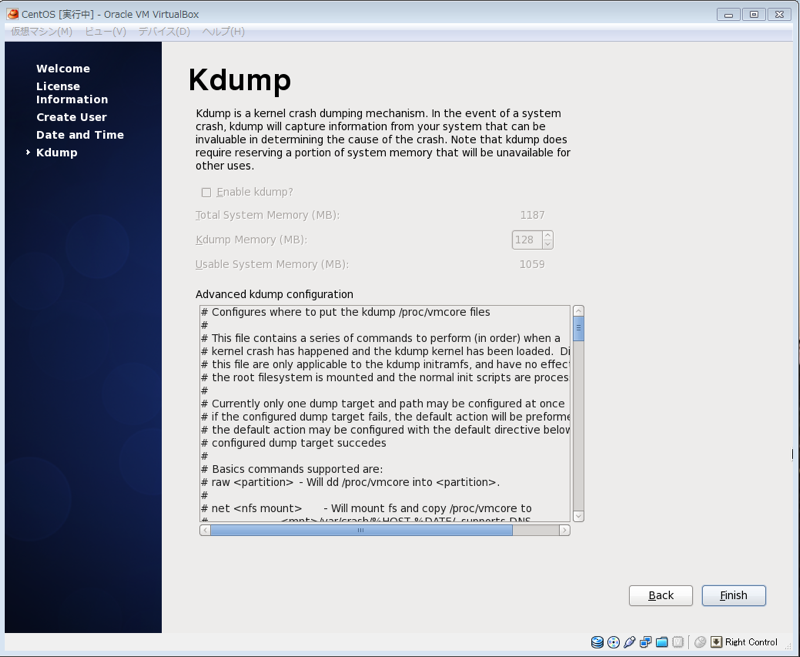Click the horizontal scrollbar thumb of the config box
The height and width of the screenshot is (657, 800).
[361, 530]
